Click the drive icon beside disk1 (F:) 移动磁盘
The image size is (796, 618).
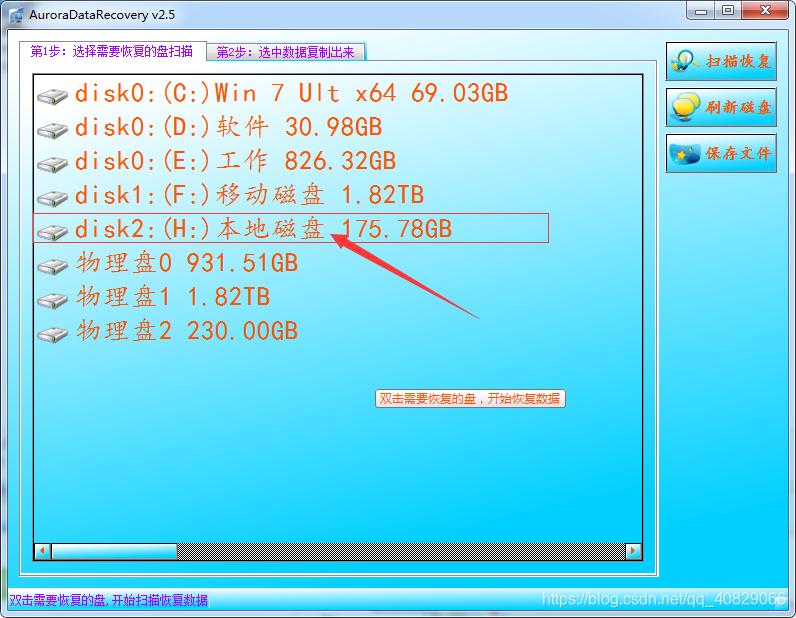point(52,198)
